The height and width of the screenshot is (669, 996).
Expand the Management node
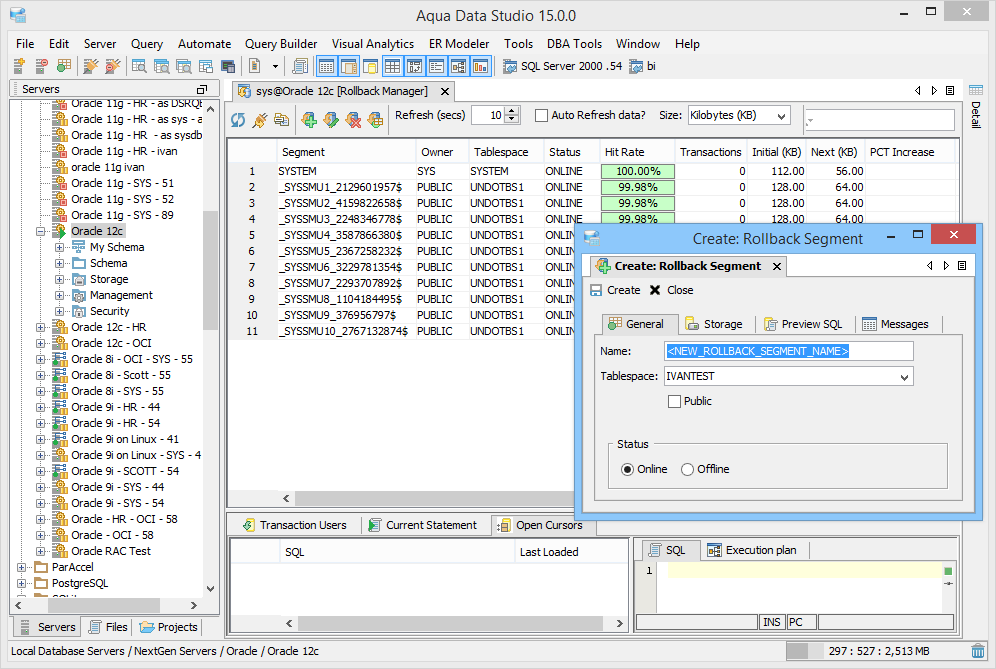[59, 295]
